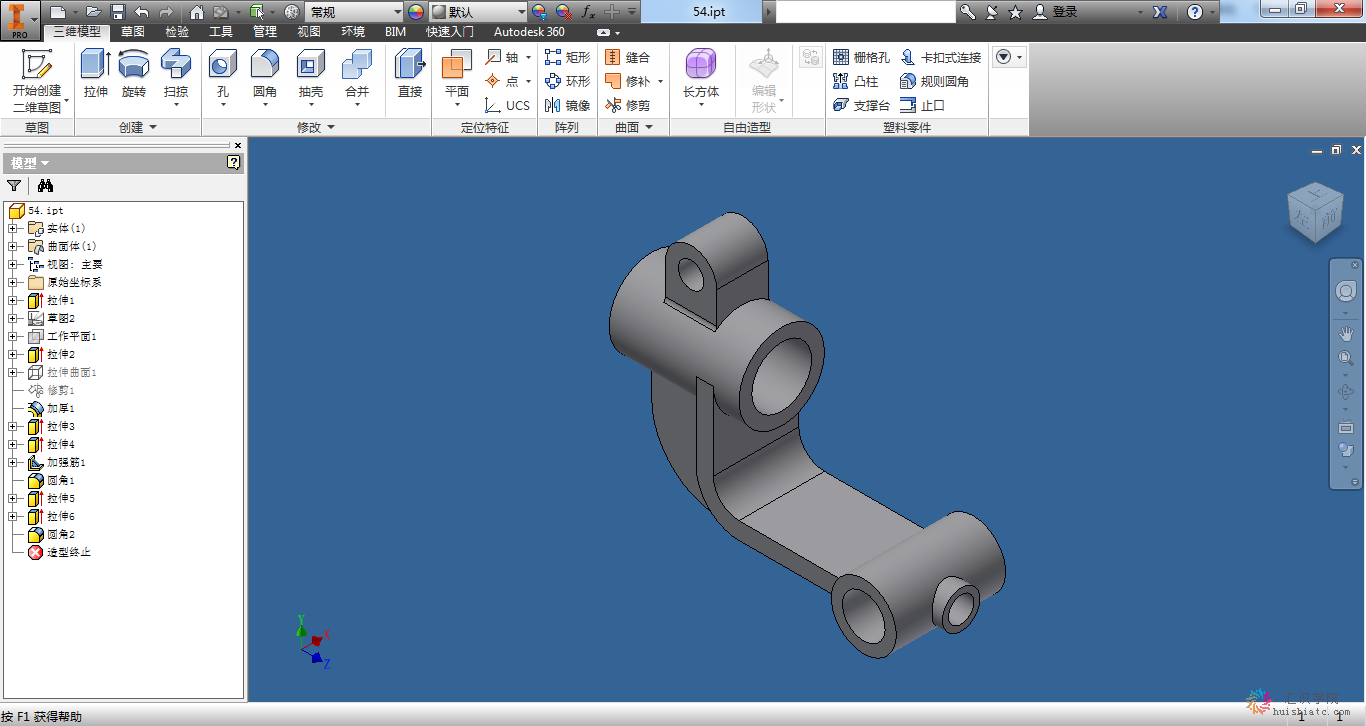The width and height of the screenshot is (1366, 726).
Task: Expand the 加强筋1 feature node
Action: (x=13, y=462)
